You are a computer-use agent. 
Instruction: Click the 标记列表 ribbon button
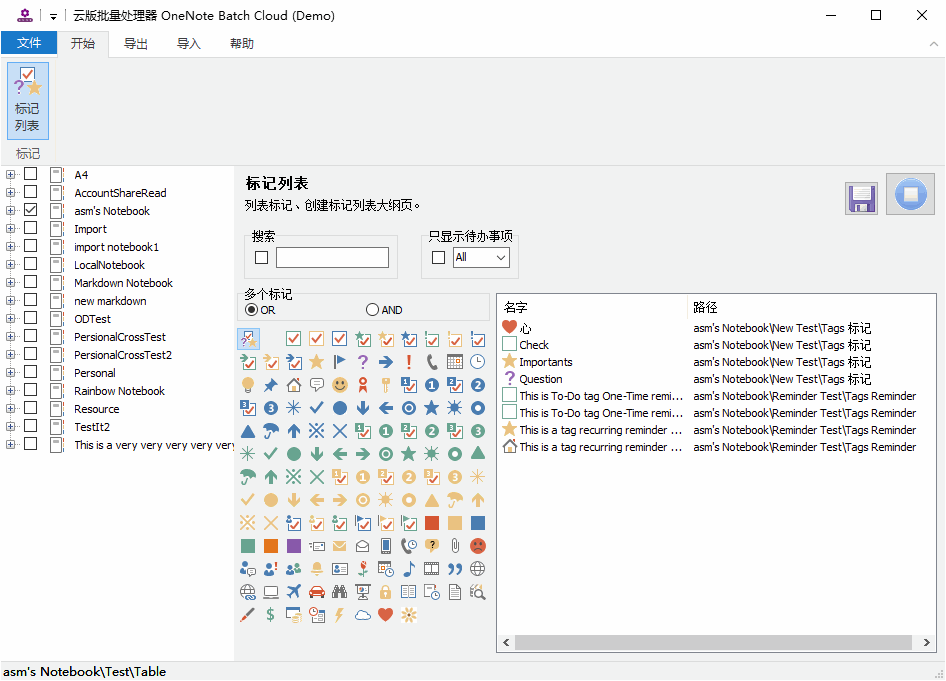[x=28, y=101]
